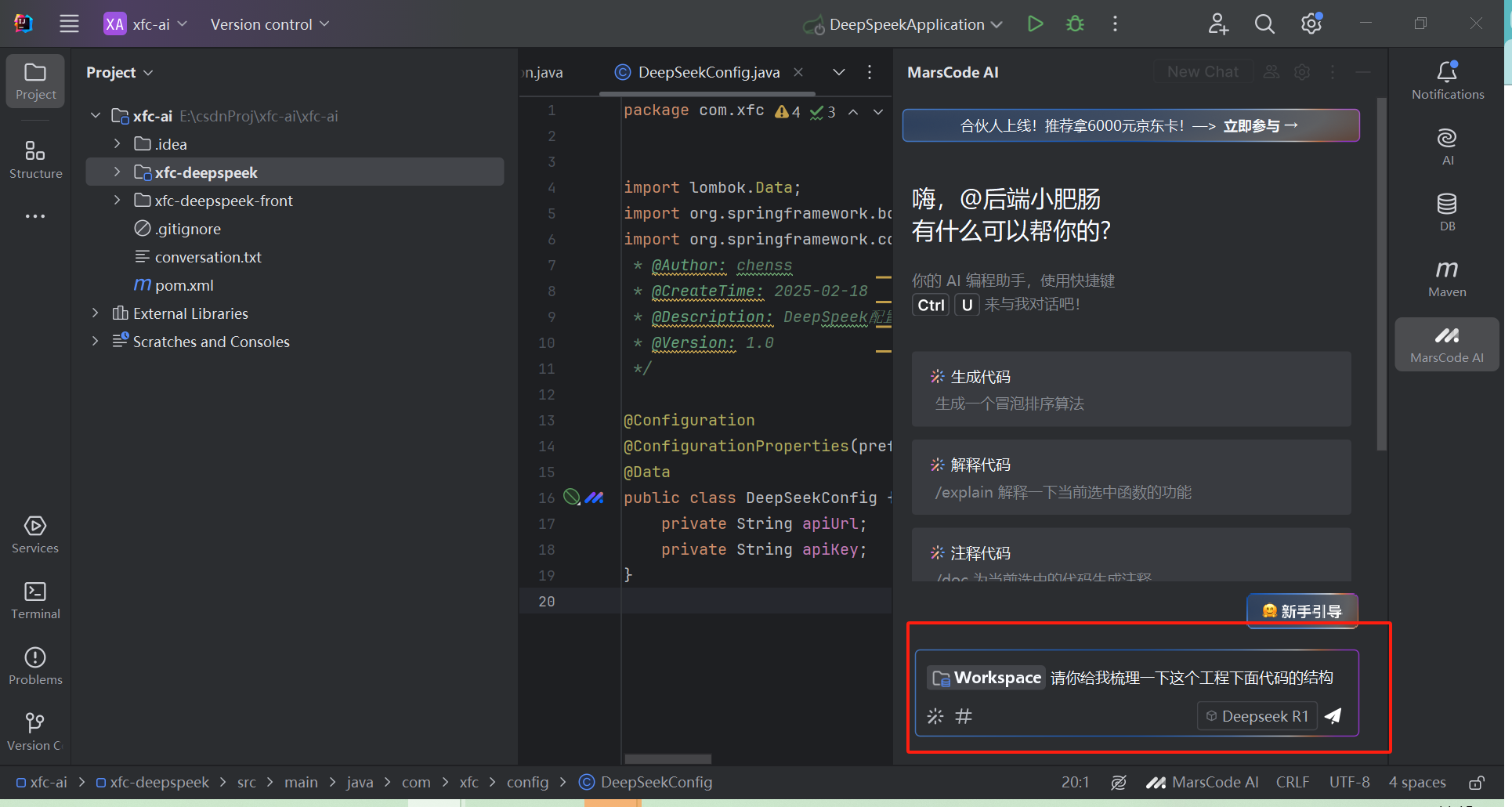Open pom.xml in the project tree
Screen dimensions: 1512x807
(x=184, y=284)
